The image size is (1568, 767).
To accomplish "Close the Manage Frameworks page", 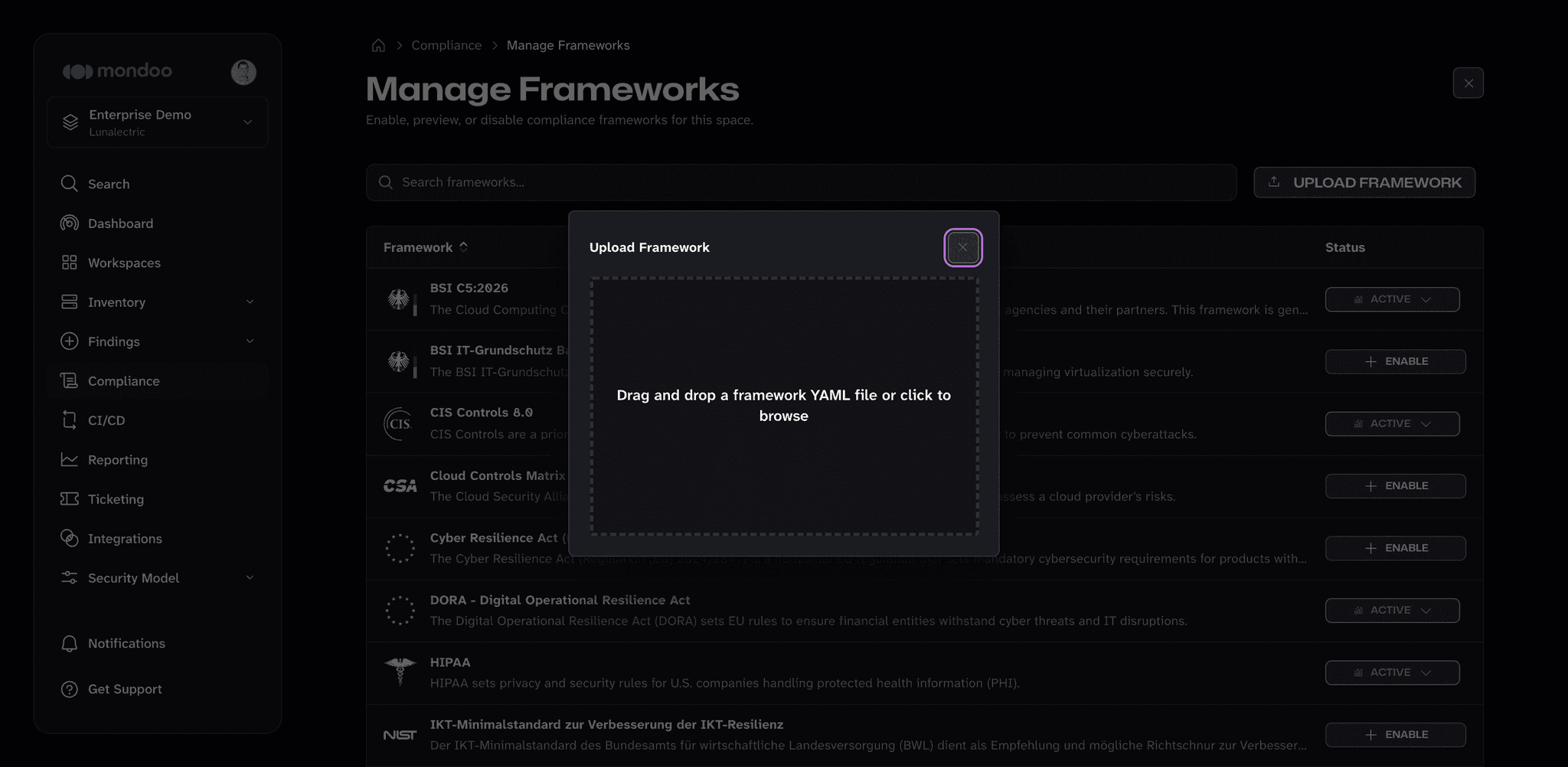I will pos(1468,83).
